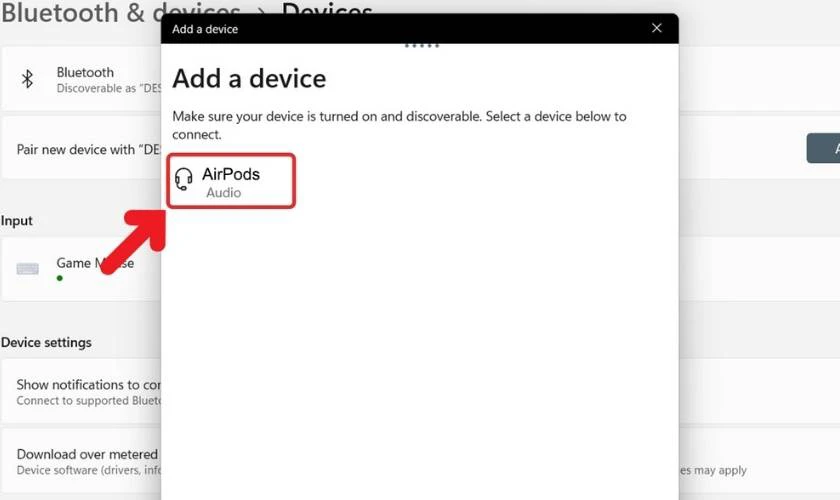840x500 pixels.
Task: Click the searching progress dots indicator
Action: pyautogui.click(x=420, y=46)
